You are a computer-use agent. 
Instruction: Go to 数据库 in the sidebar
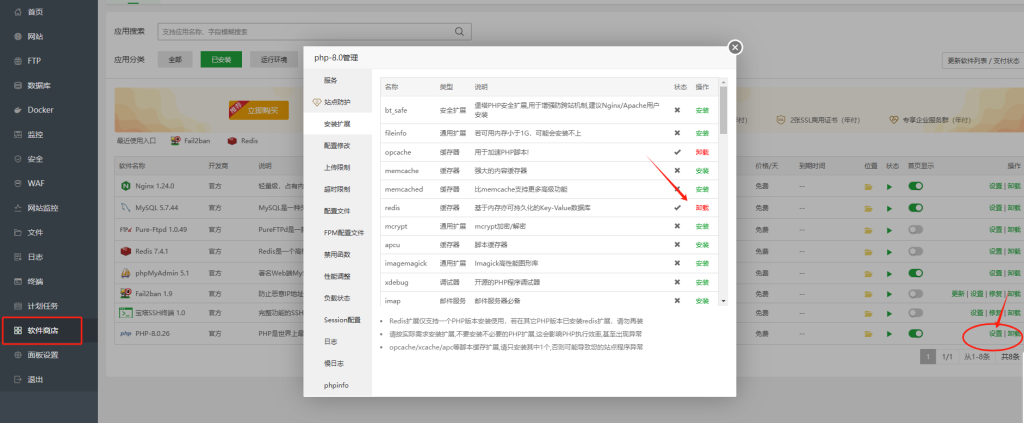[40, 85]
